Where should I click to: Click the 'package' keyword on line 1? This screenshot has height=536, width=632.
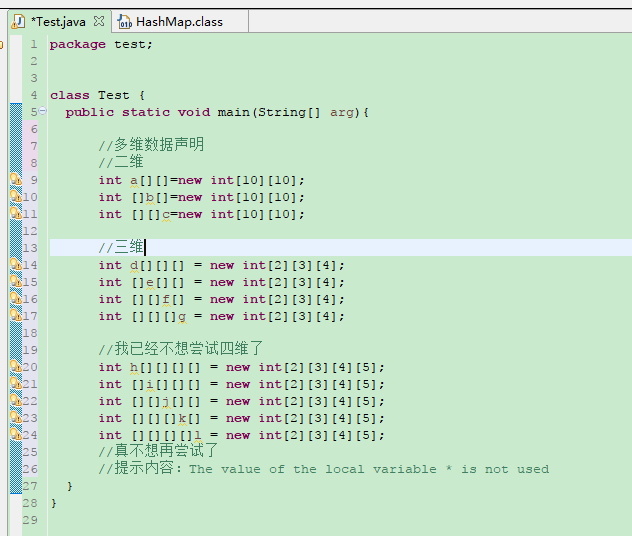pos(77,44)
